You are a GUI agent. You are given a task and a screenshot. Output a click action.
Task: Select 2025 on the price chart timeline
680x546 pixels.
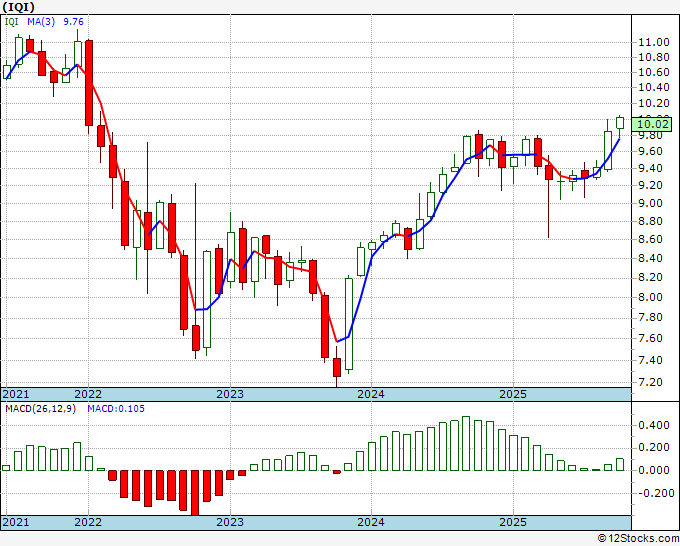[513, 394]
